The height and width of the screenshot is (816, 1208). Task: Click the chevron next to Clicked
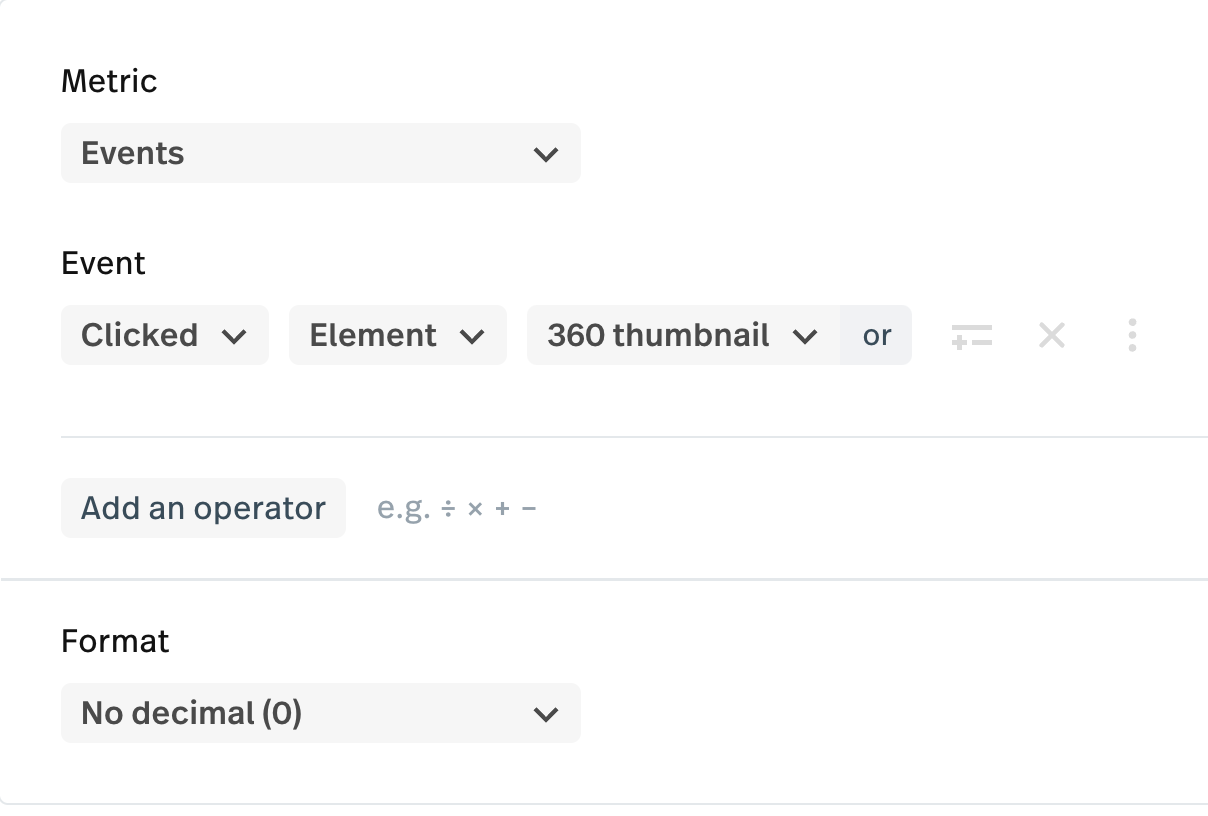(234, 336)
